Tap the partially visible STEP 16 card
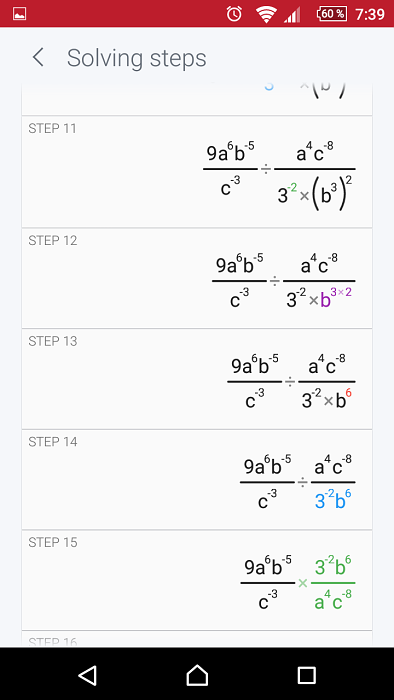This screenshot has height=700, width=394. pos(197,639)
